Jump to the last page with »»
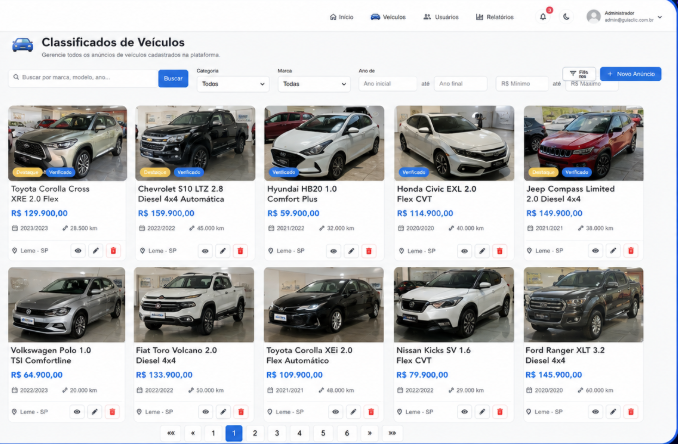Image resolution: width=678 pixels, height=444 pixels. point(392,433)
